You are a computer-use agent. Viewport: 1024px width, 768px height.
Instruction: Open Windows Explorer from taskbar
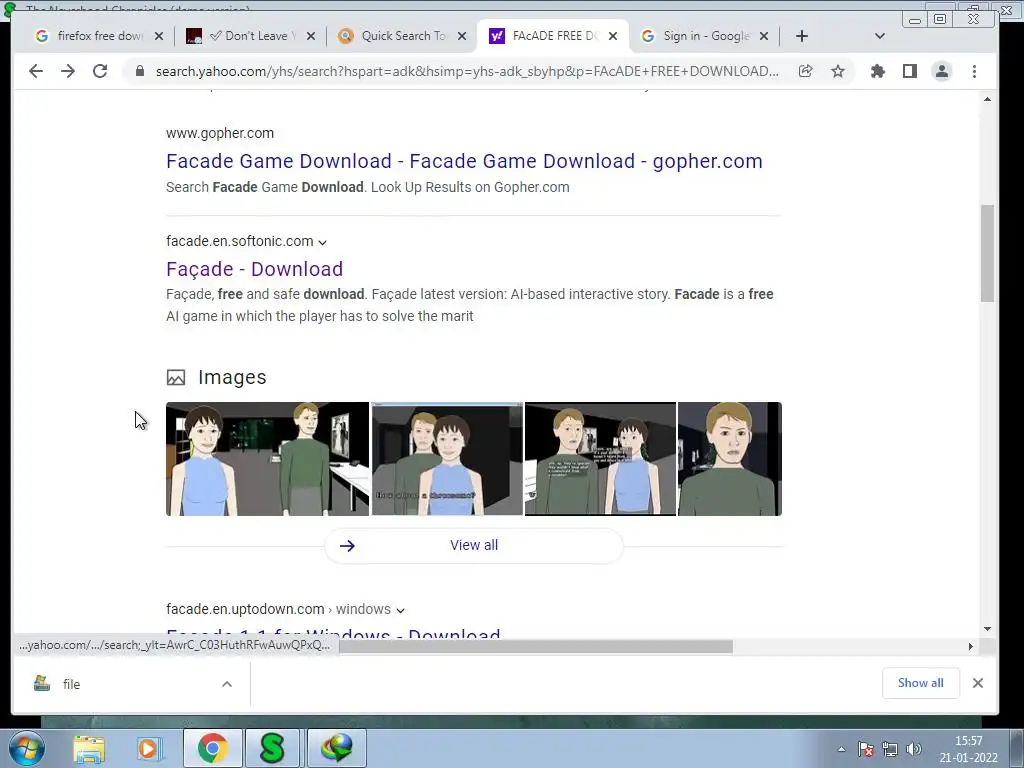pyautogui.click(x=89, y=748)
